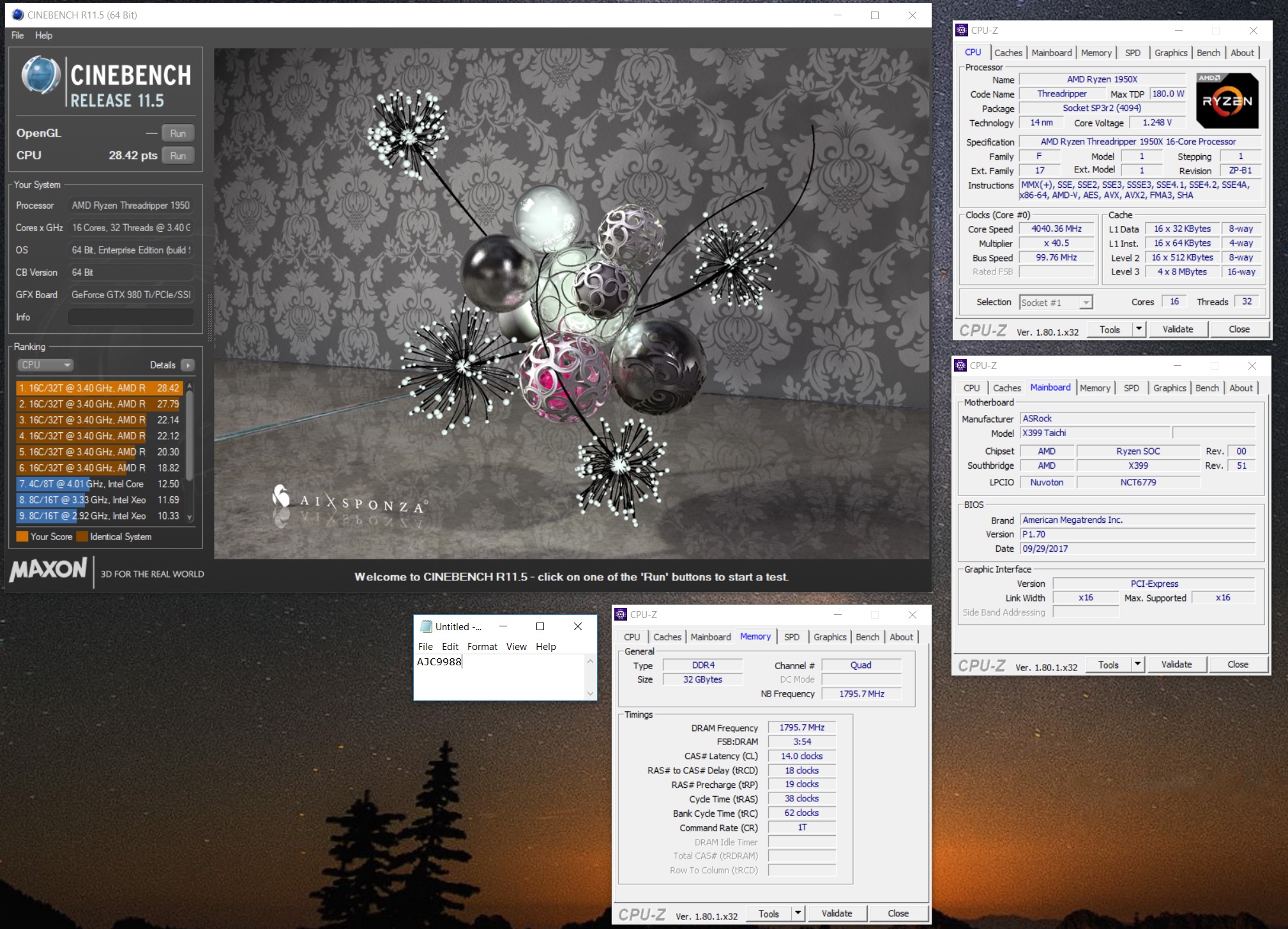The image size is (1288, 929).
Task: Run the OpenGL benchmark test
Action: (178, 133)
